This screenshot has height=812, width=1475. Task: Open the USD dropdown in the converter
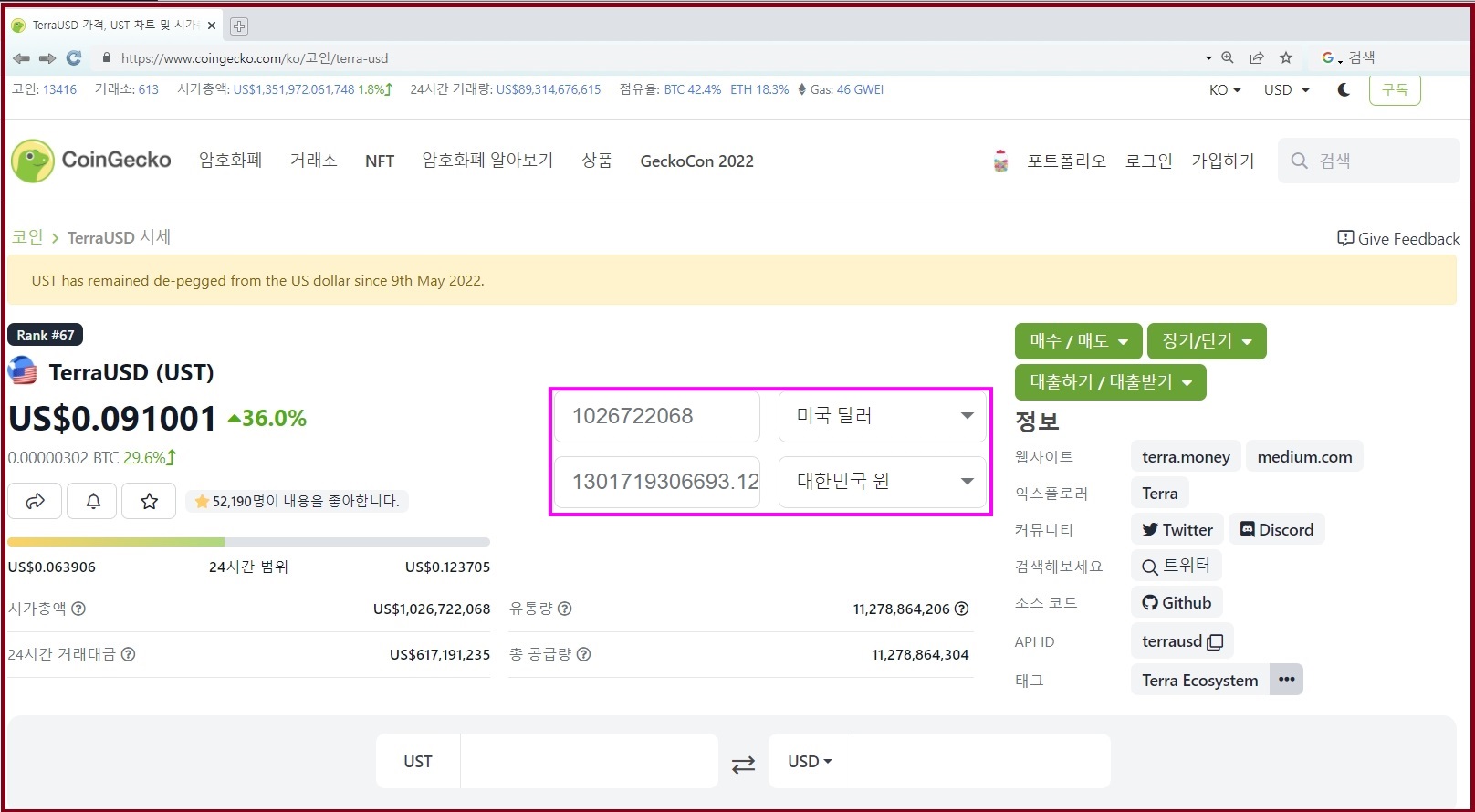coord(811,761)
